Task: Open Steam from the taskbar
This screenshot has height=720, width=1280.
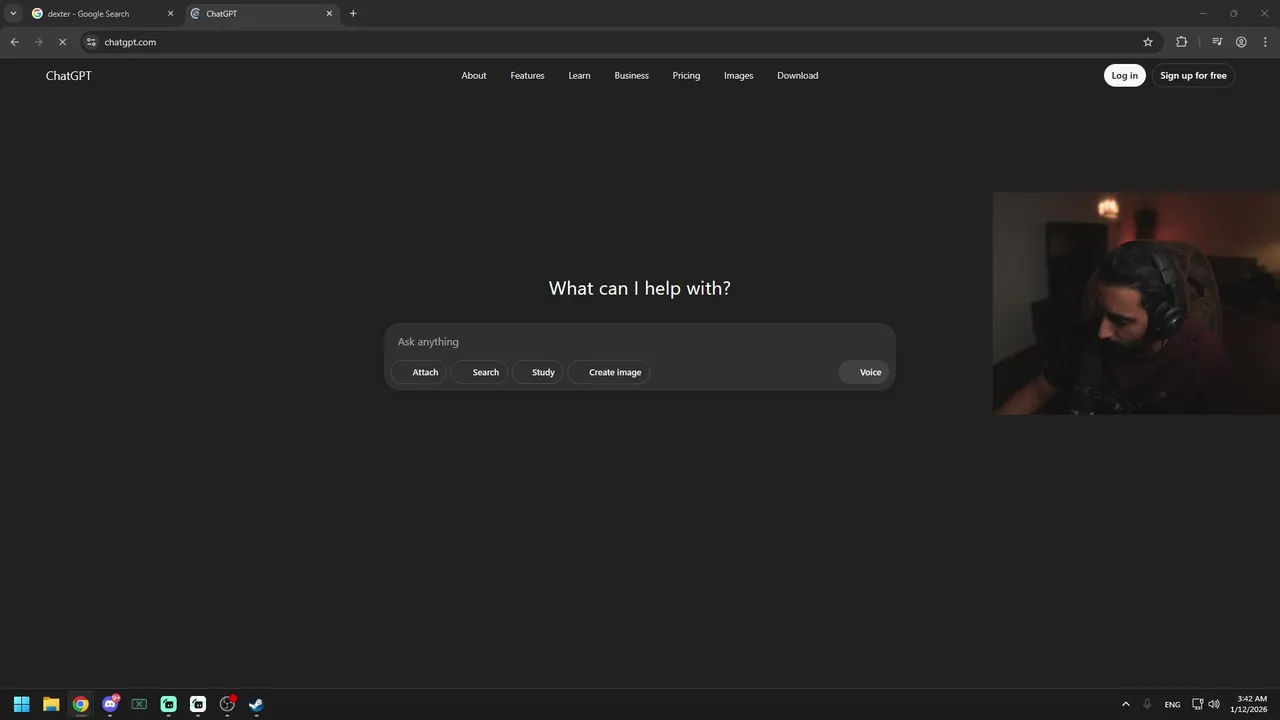Action: [x=256, y=704]
